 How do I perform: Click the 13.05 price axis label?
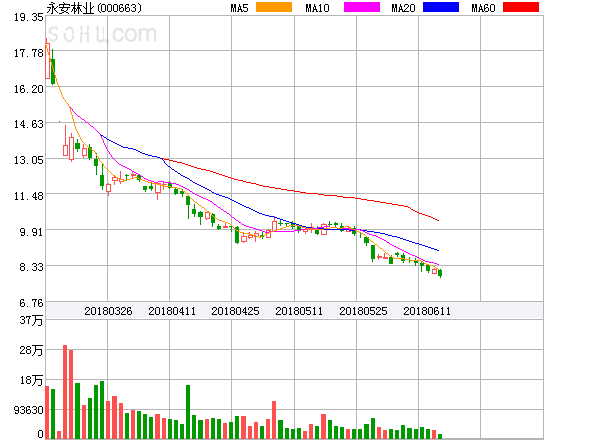click(29, 160)
